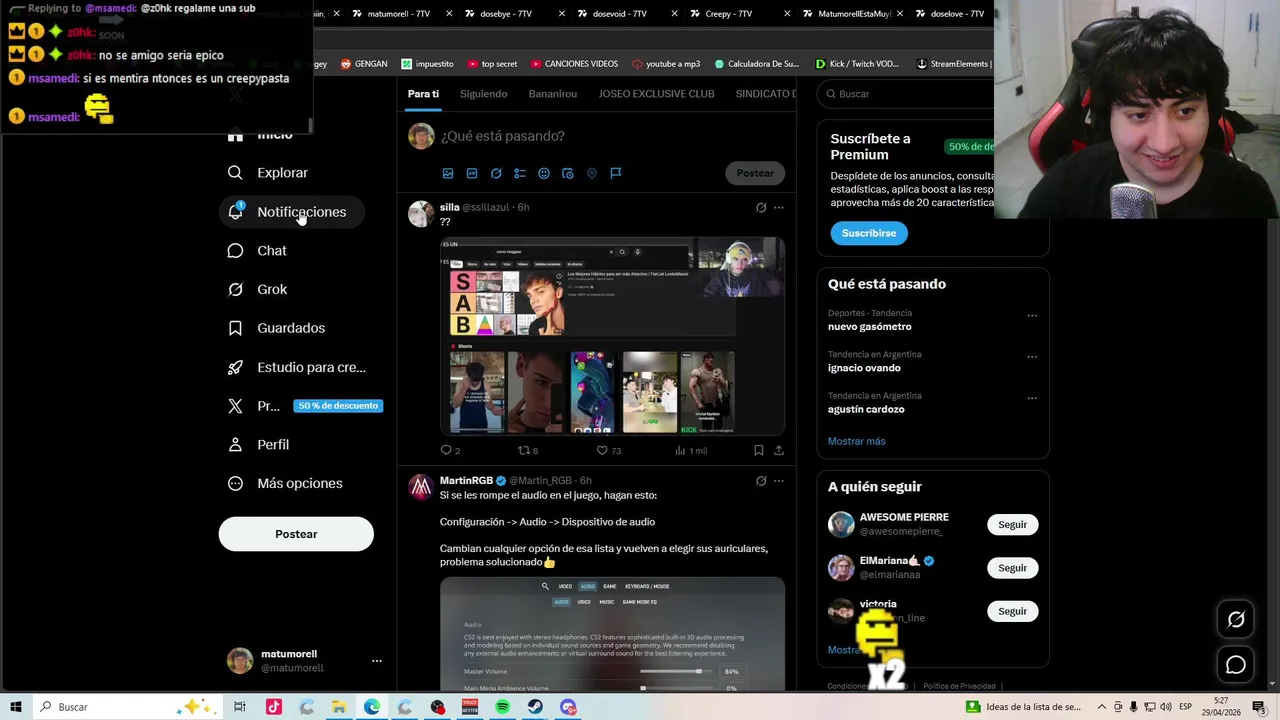Add media image to new post

[448, 173]
